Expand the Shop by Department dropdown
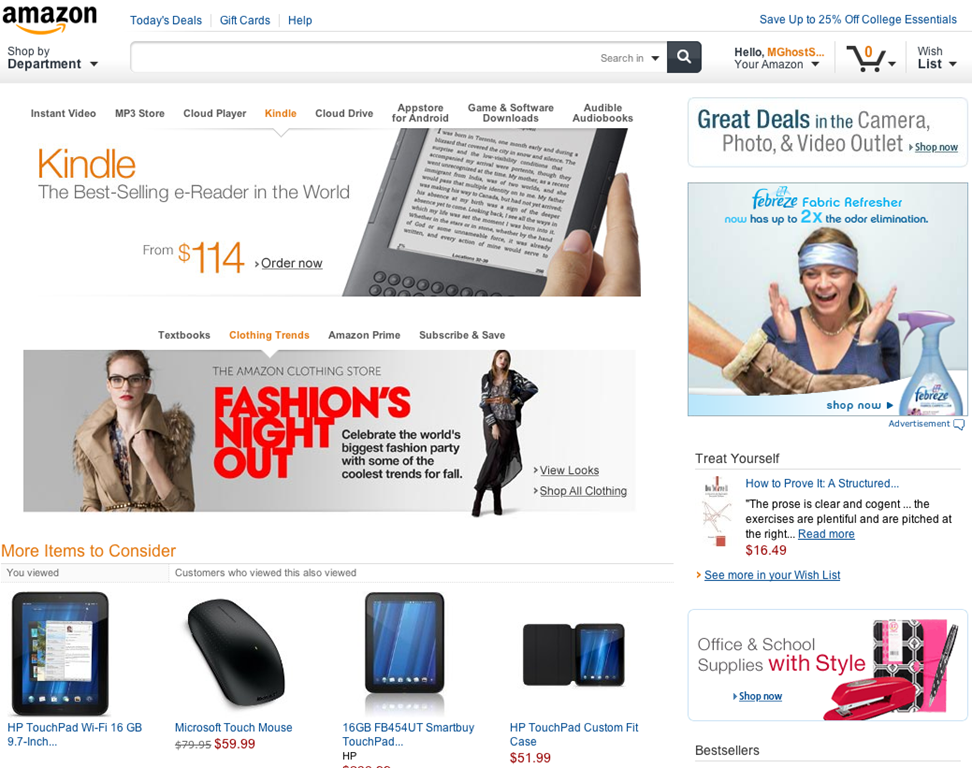This screenshot has height=768, width=972. click(x=53, y=58)
